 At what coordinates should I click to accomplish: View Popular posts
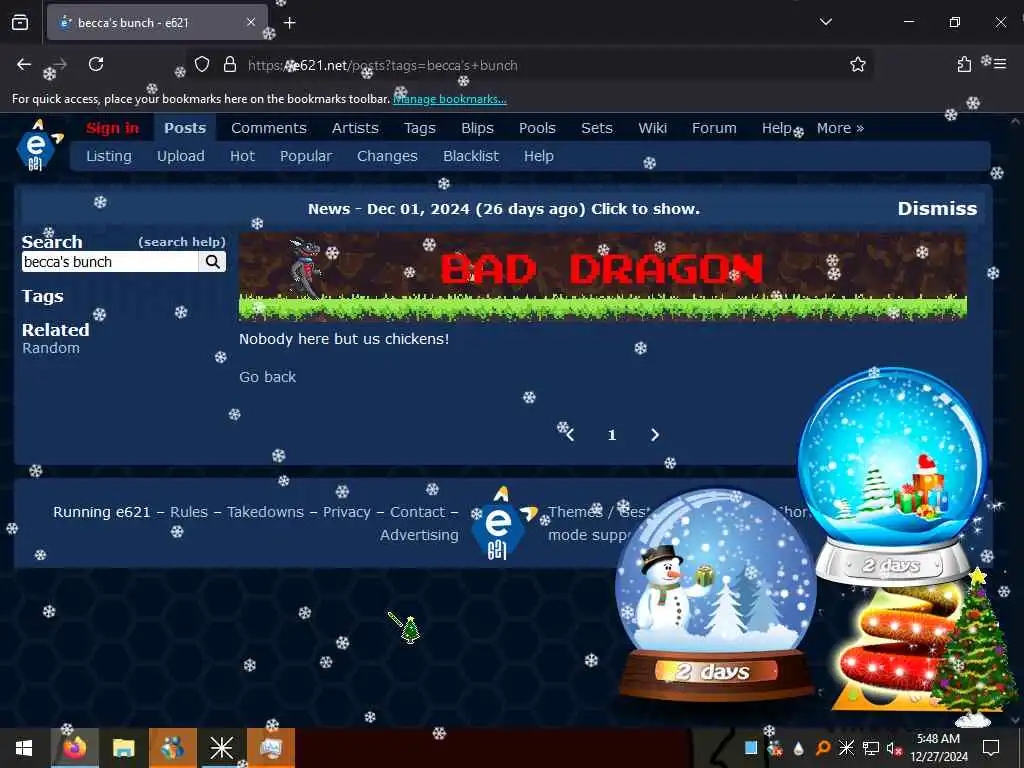[306, 156]
